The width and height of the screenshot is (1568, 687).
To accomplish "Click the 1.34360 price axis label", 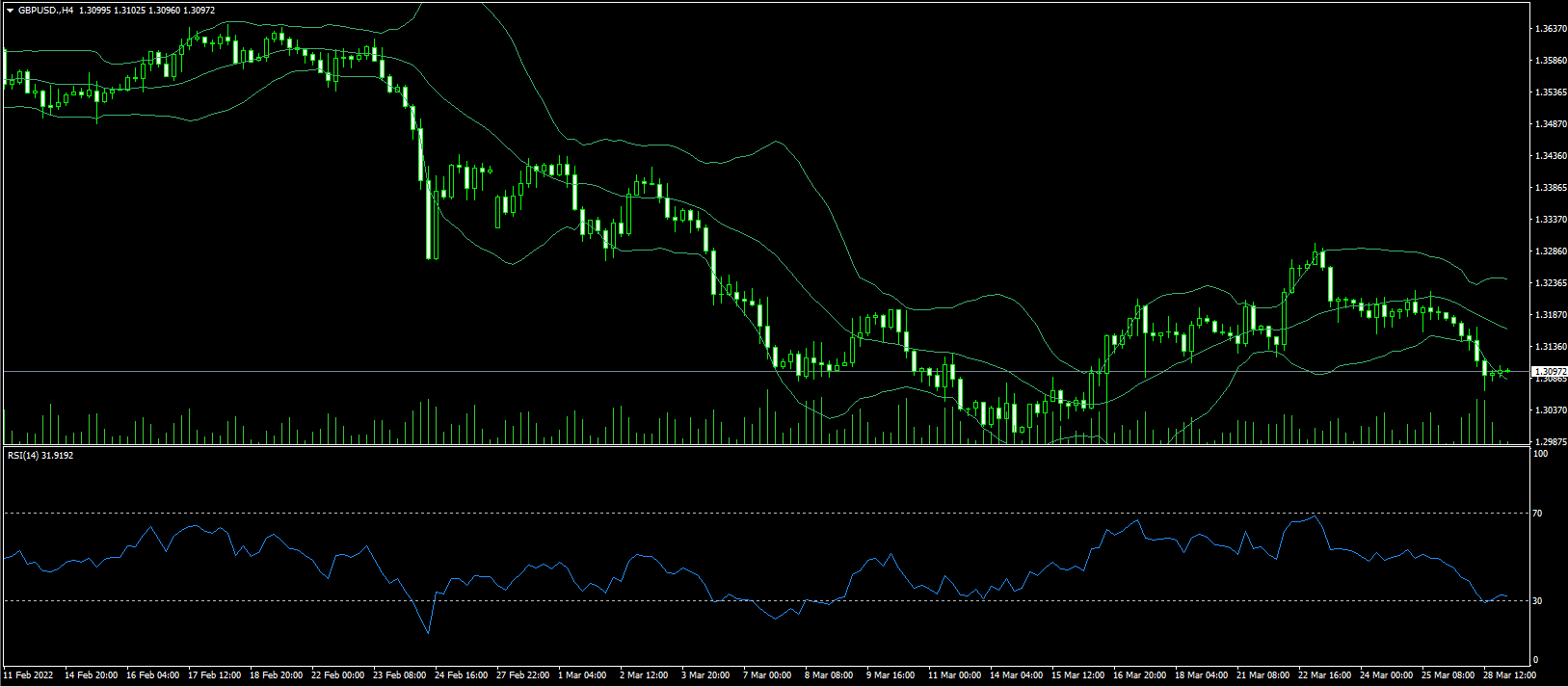I will tap(1550, 156).
